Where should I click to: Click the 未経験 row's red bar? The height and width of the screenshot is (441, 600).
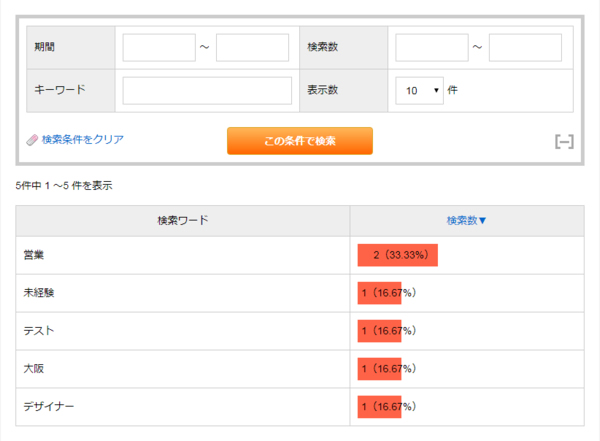click(380, 293)
